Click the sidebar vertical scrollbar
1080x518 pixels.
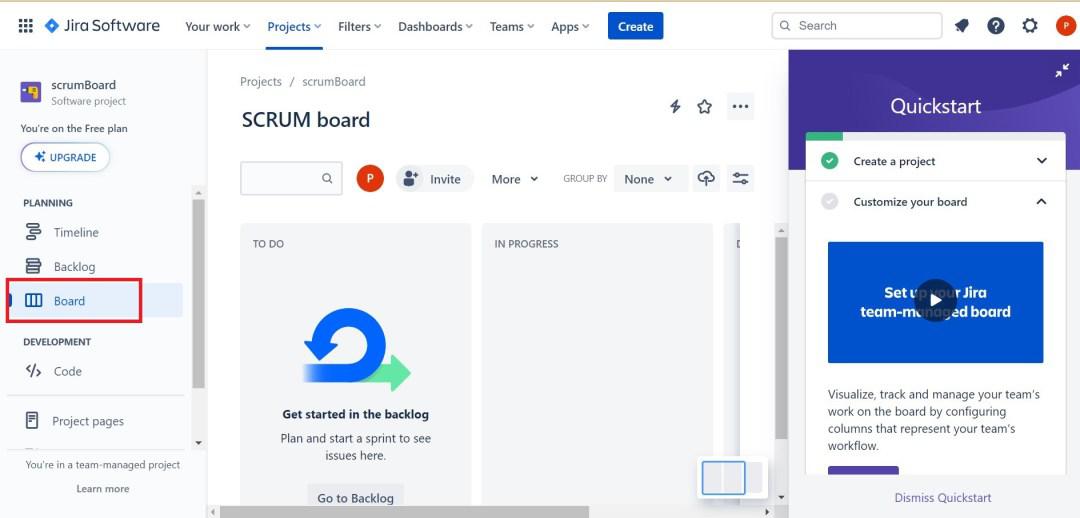198,294
